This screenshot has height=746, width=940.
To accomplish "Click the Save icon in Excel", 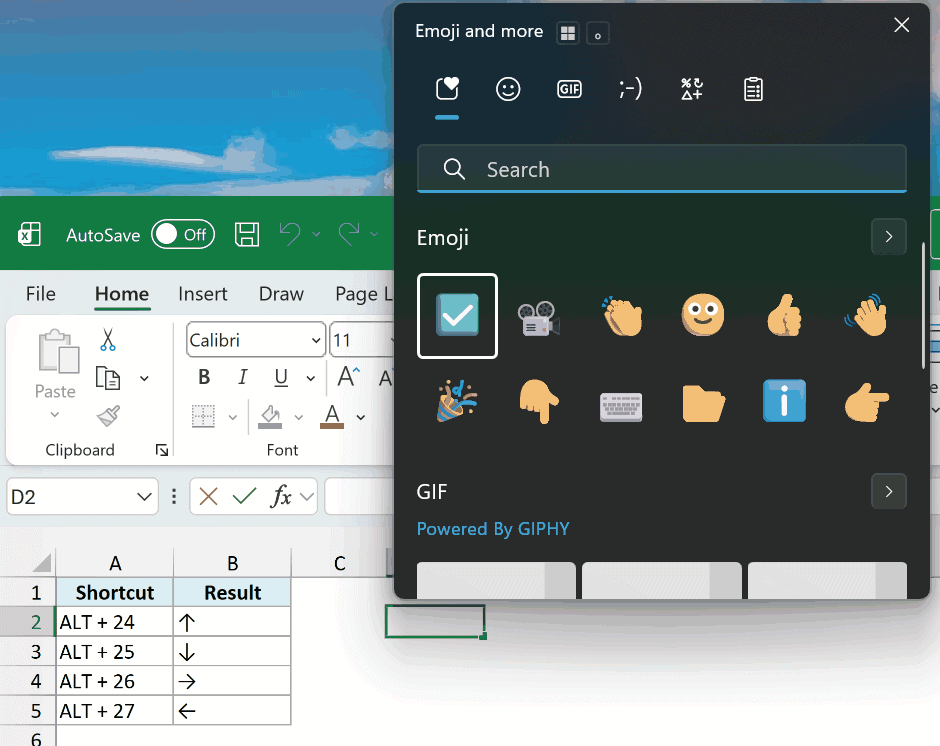I will (x=246, y=234).
